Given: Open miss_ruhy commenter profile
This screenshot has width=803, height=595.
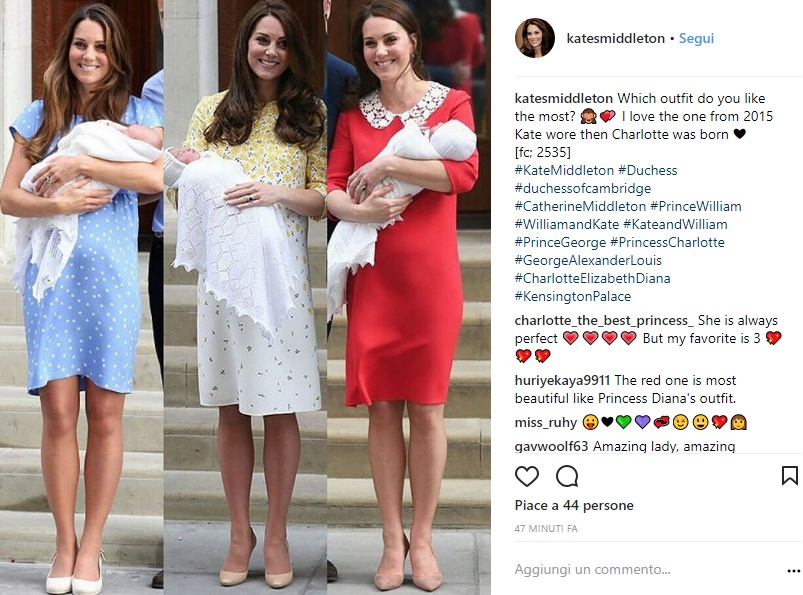Looking at the screenshot, I should 545,423.
